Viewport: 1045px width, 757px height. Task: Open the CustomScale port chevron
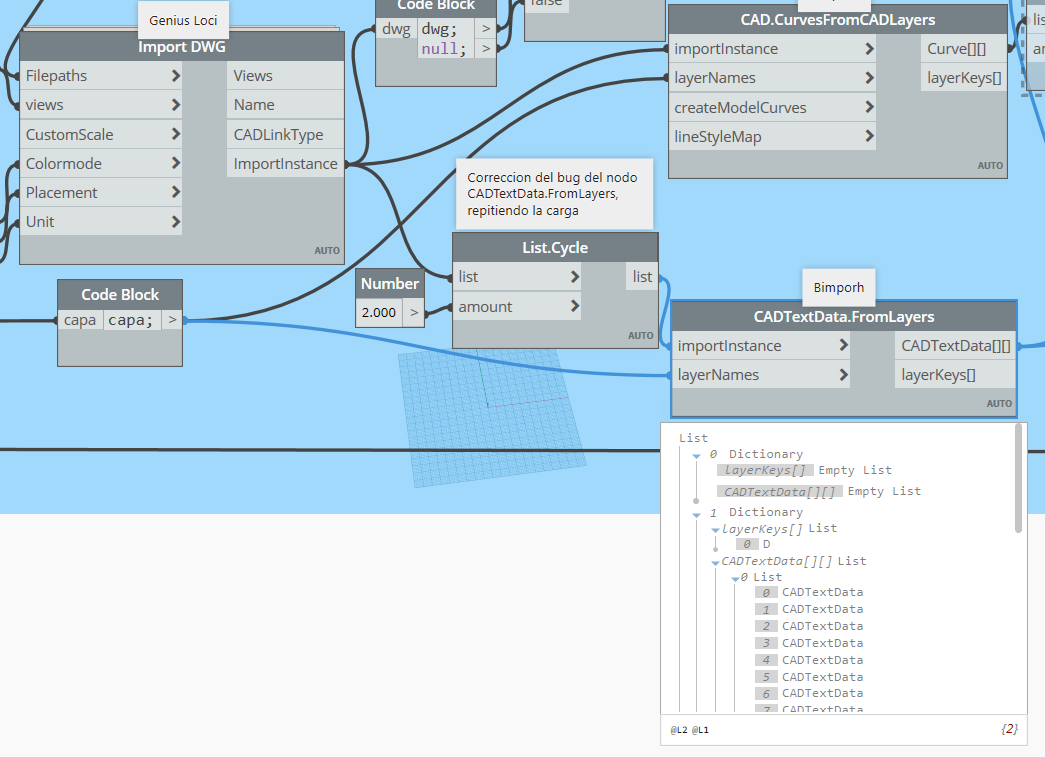(175, 134)
